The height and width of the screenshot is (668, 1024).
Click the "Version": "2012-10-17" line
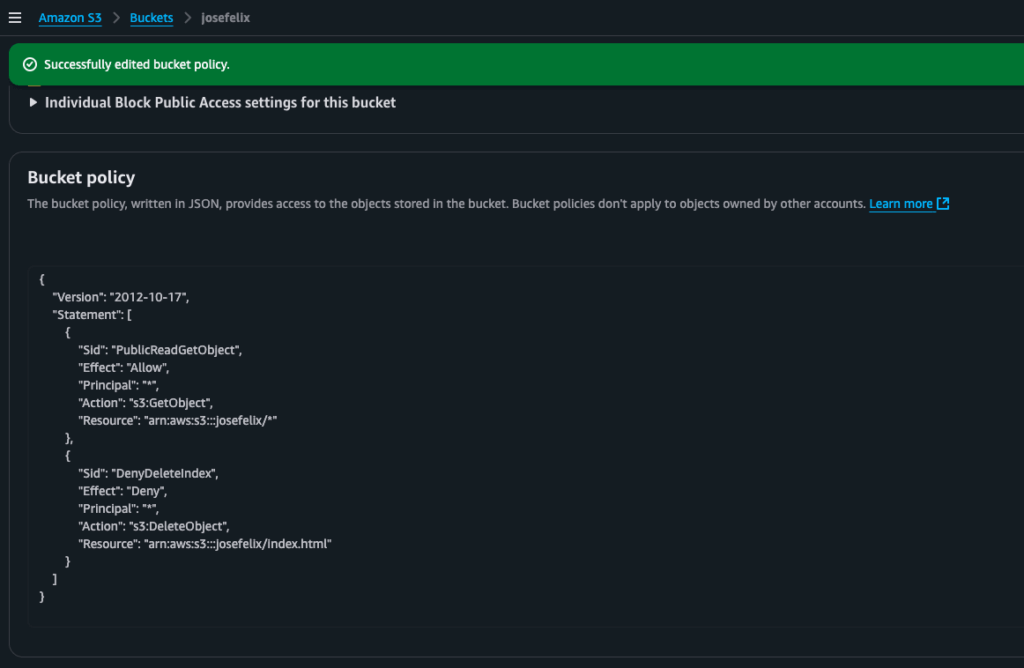[x=121, y=297]
